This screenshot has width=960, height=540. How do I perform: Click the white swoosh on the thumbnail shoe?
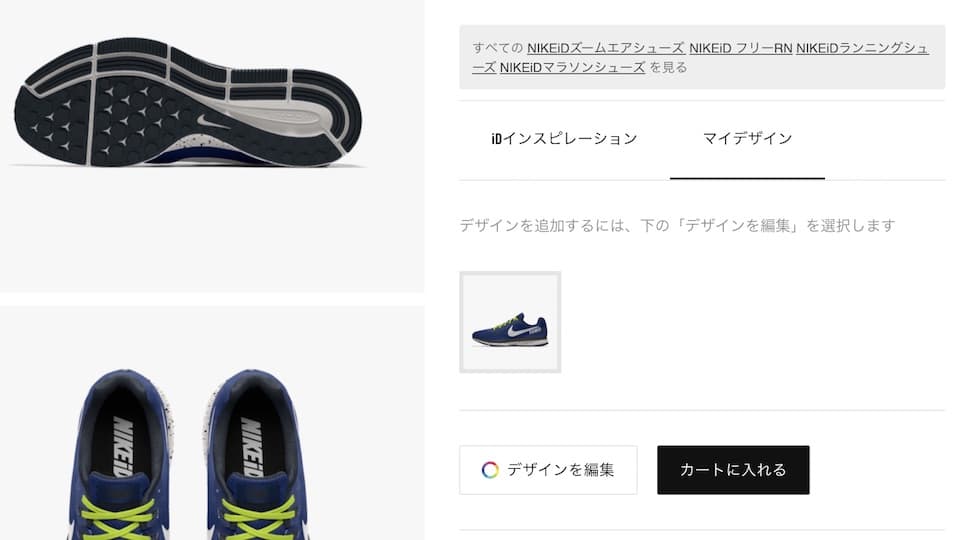521,331
